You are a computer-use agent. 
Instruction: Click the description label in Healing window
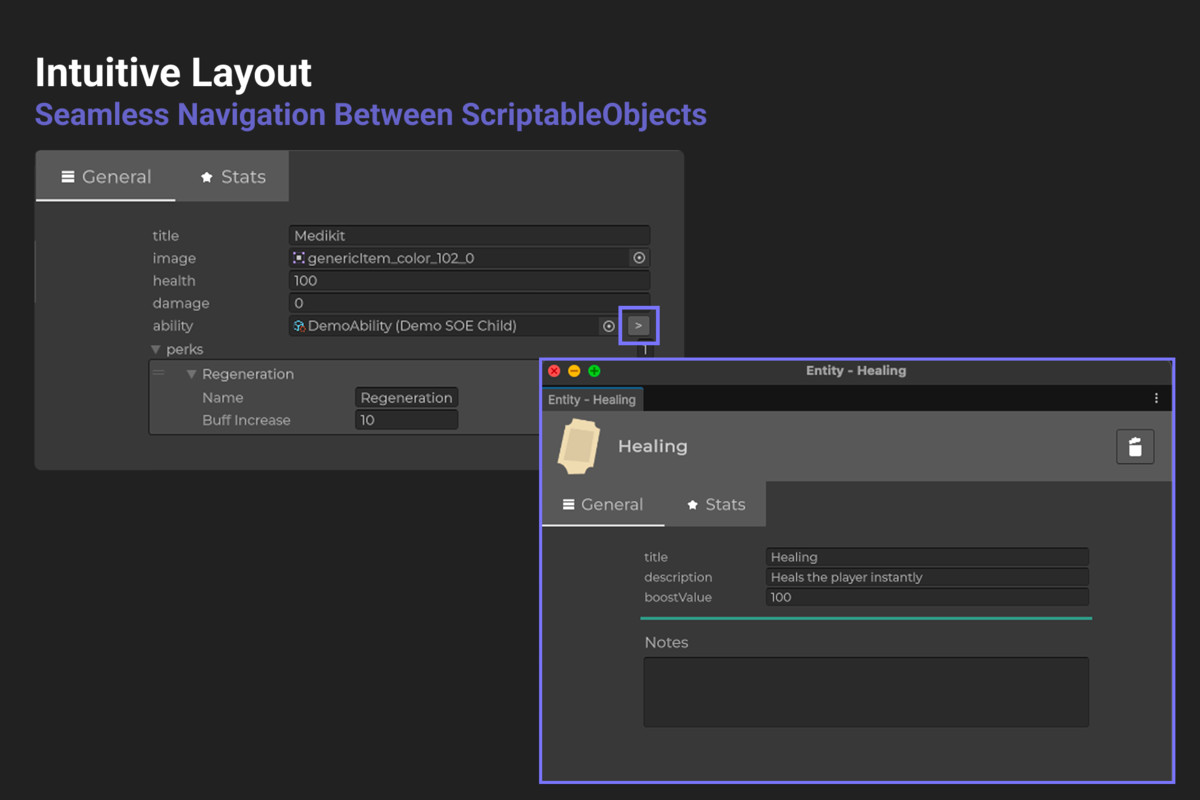pos(678,577)
